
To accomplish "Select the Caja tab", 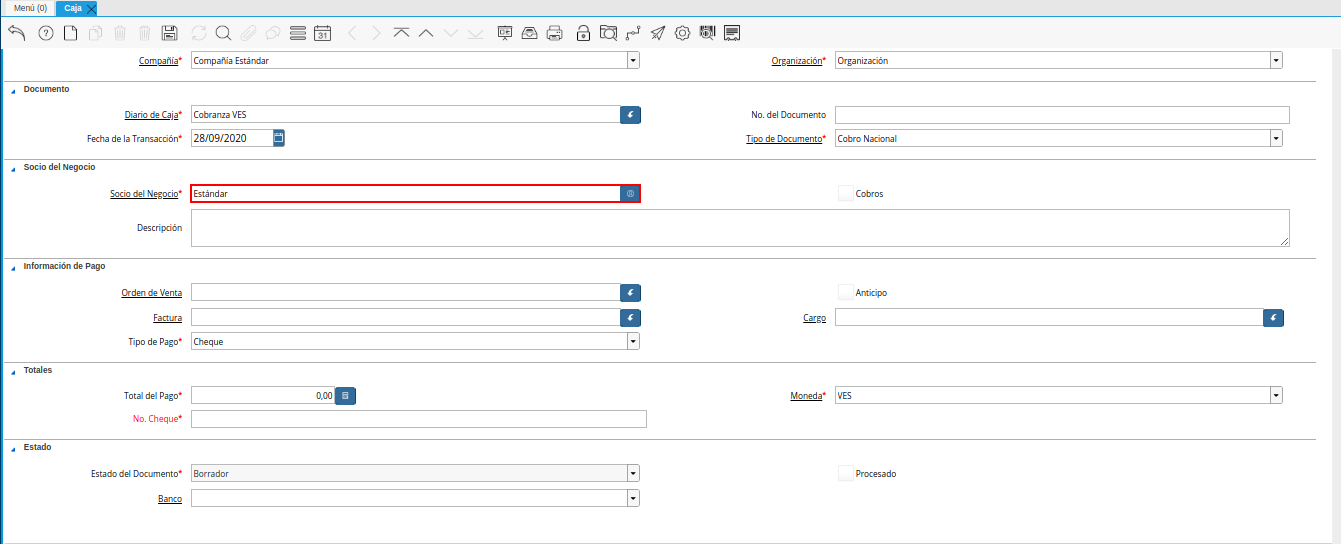I will [x=73, y=8].
